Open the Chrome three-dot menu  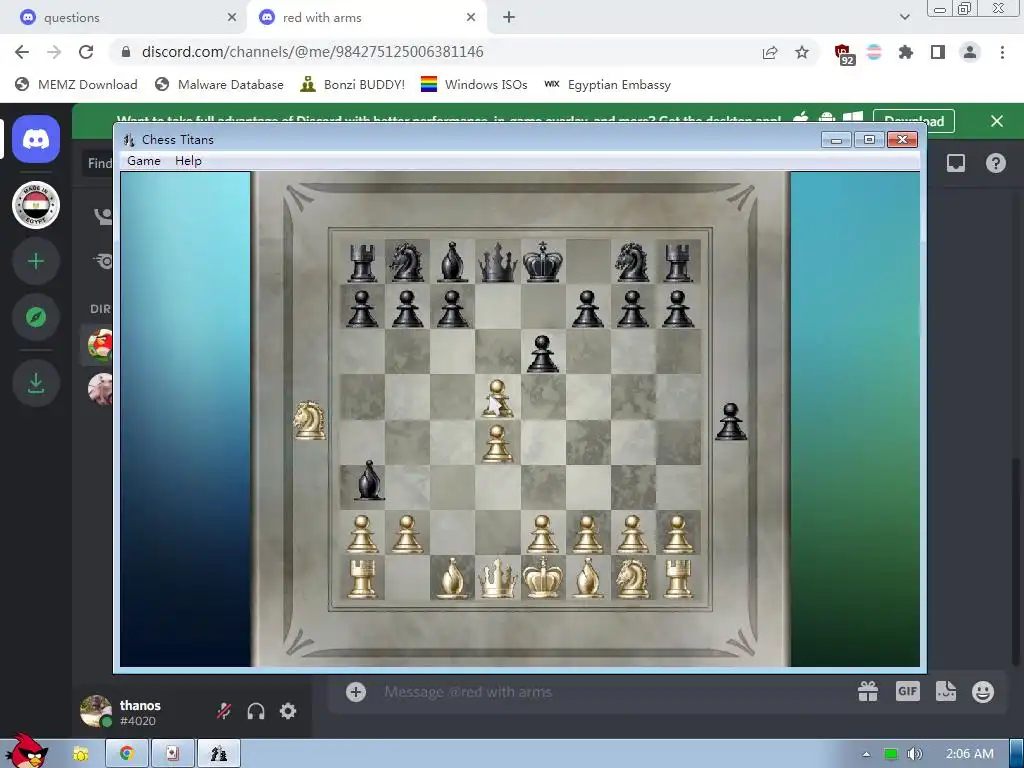point(1002,52)
